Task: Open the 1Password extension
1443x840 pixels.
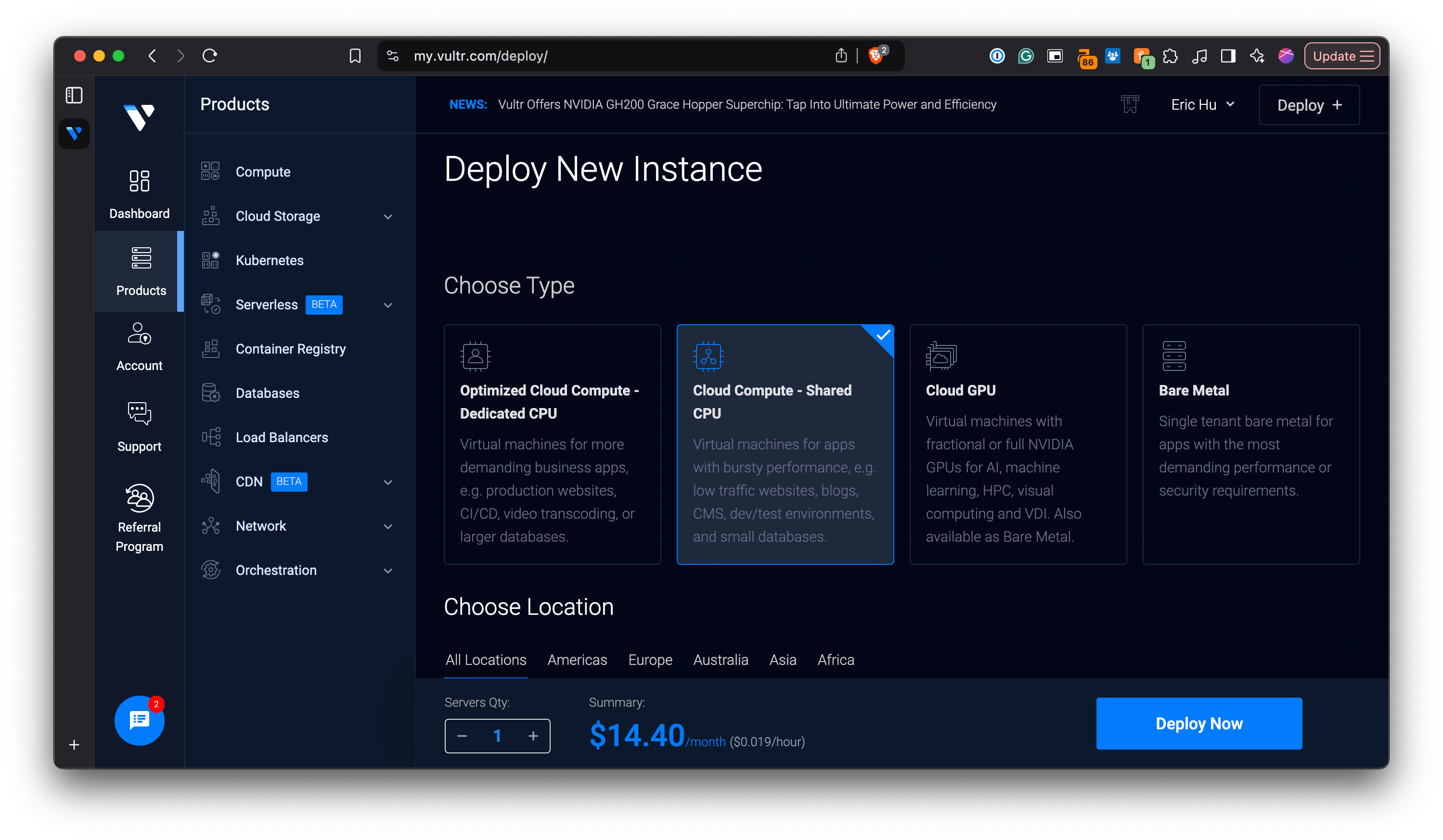Action: [x=997, y=55]
